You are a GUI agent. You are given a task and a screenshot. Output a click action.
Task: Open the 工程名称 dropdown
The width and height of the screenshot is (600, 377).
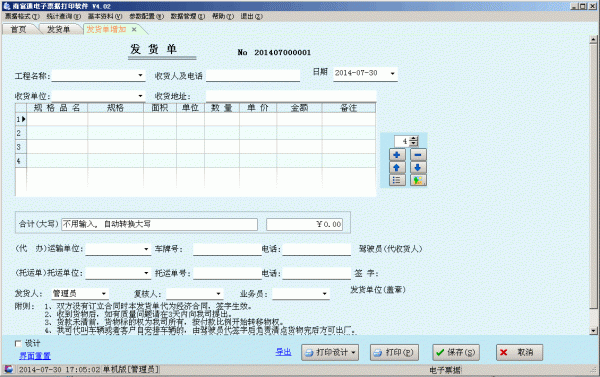click(140, 75)
